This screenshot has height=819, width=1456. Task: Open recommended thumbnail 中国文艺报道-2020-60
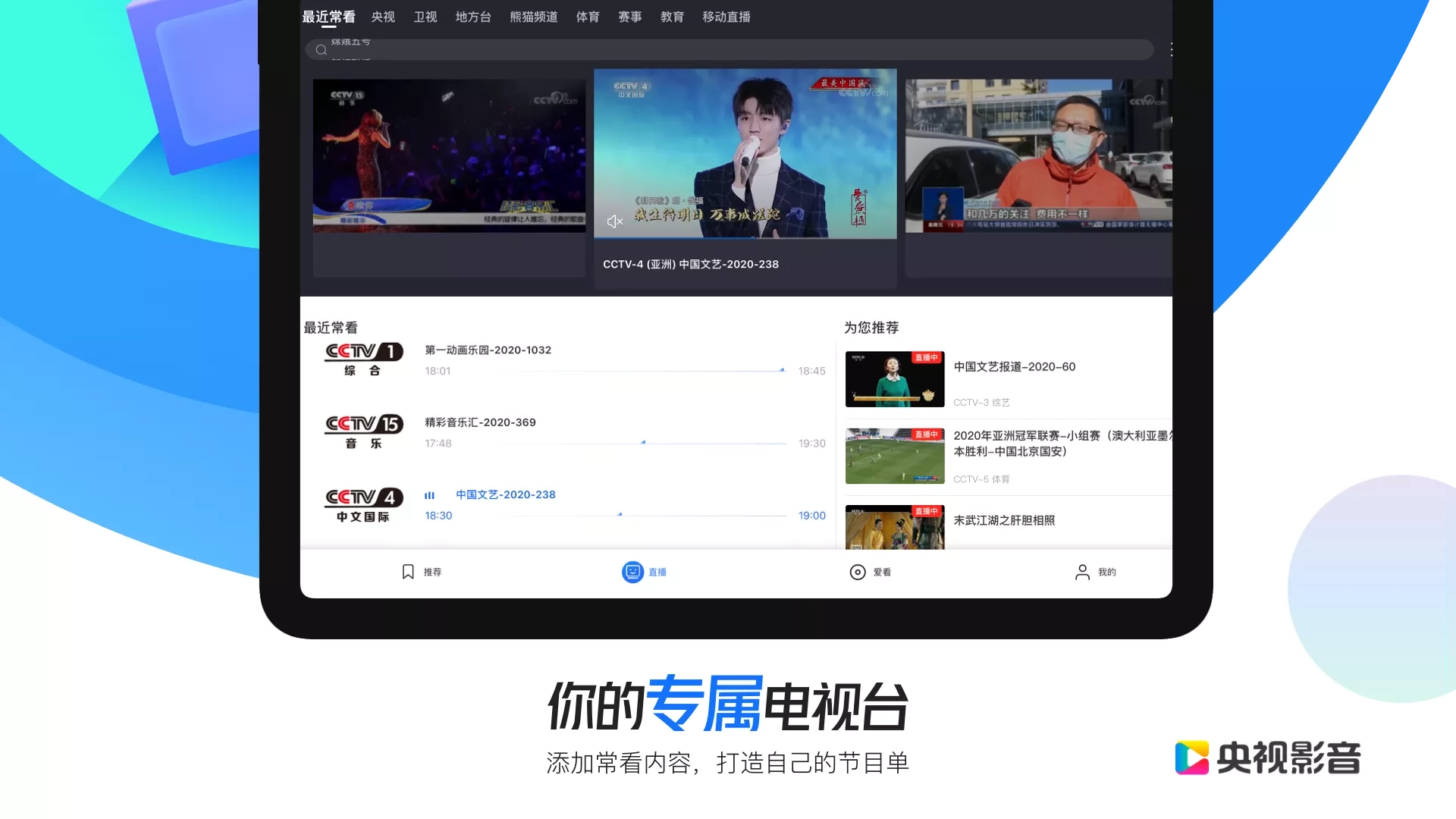(895, 379)
